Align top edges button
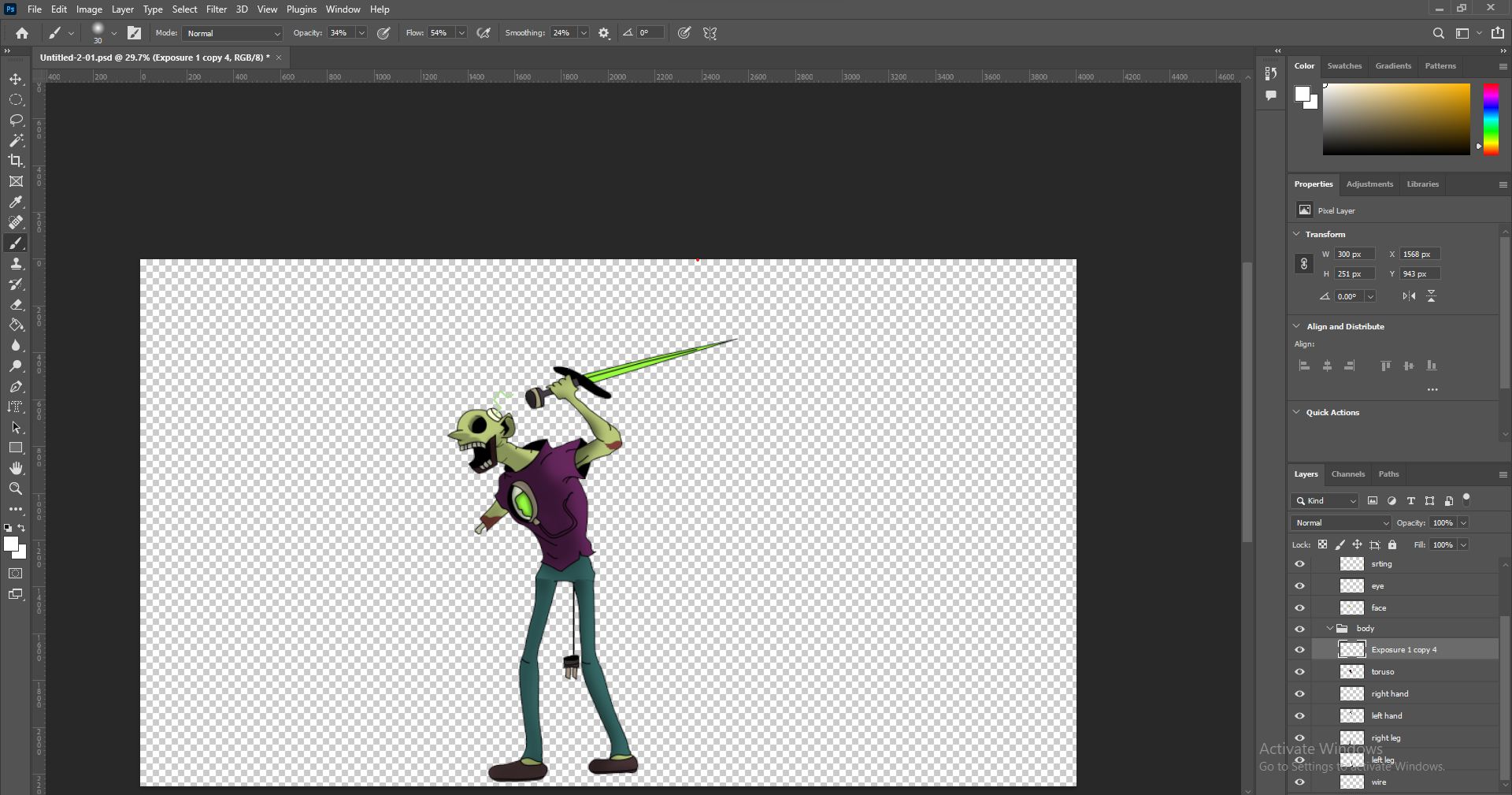1512x795 pixels. [1386, 366]
